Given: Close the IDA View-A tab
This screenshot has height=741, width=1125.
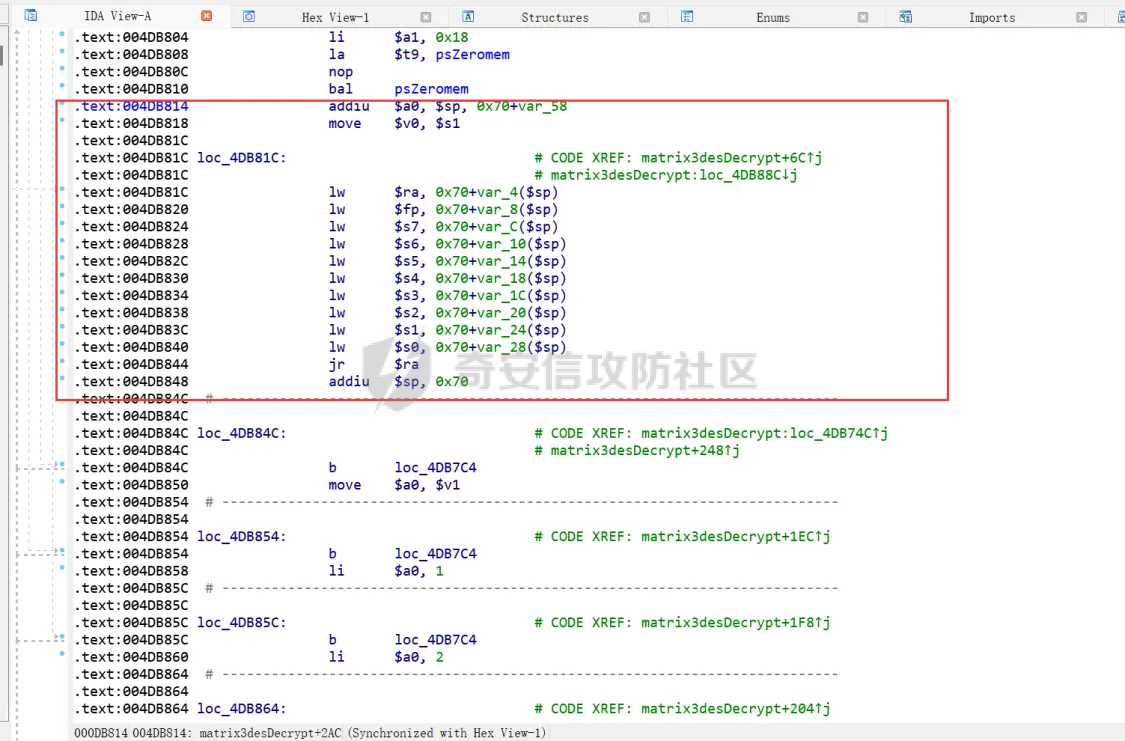Looking at the screenshot, I should pyautogui.click(x=207, y=17).
